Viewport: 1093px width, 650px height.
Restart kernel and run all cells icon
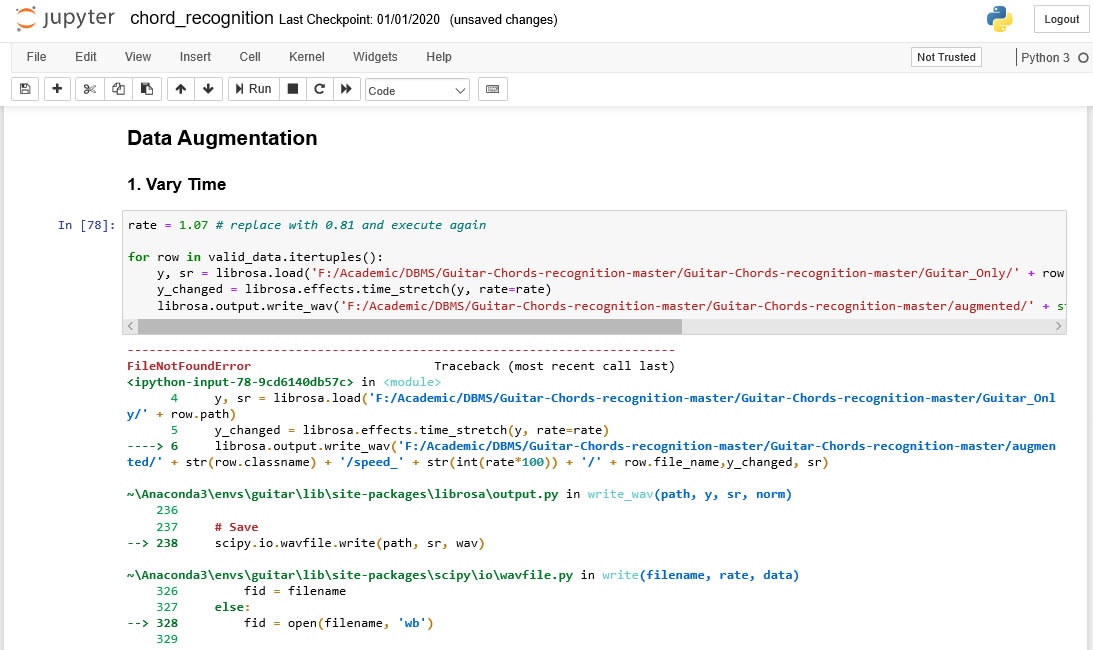(x=346, y=89)
